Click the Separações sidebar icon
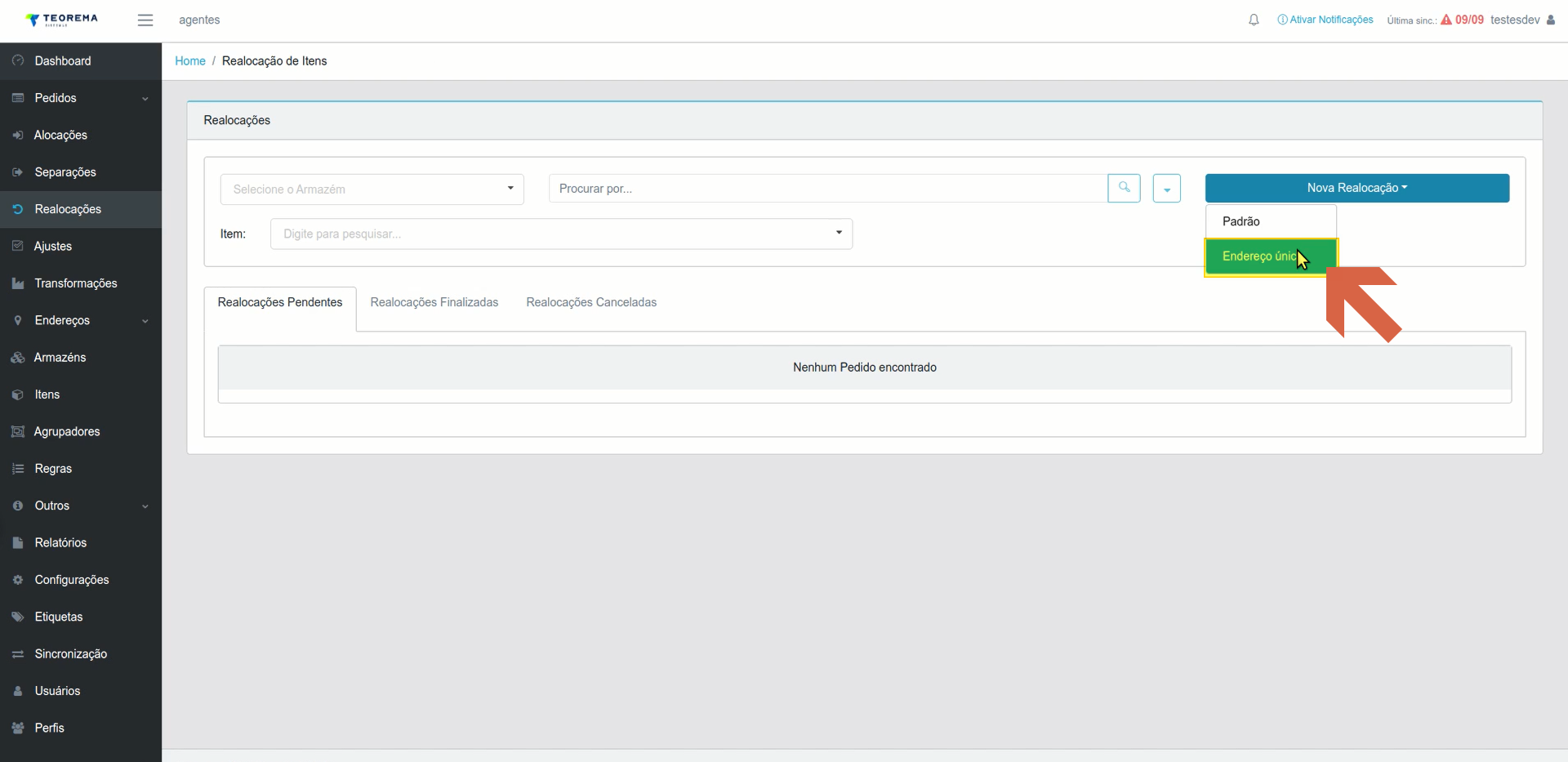The image size is (1568, 762). click(18, 172)
